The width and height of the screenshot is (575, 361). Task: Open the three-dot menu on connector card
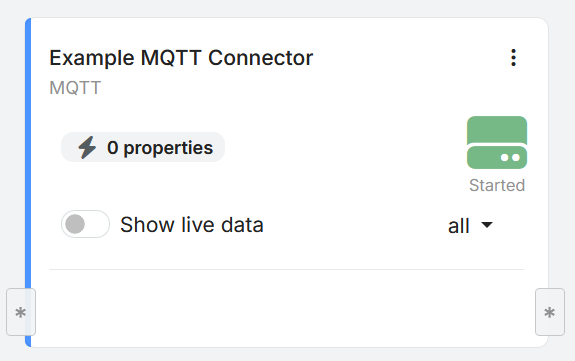(x=513, y=58)
